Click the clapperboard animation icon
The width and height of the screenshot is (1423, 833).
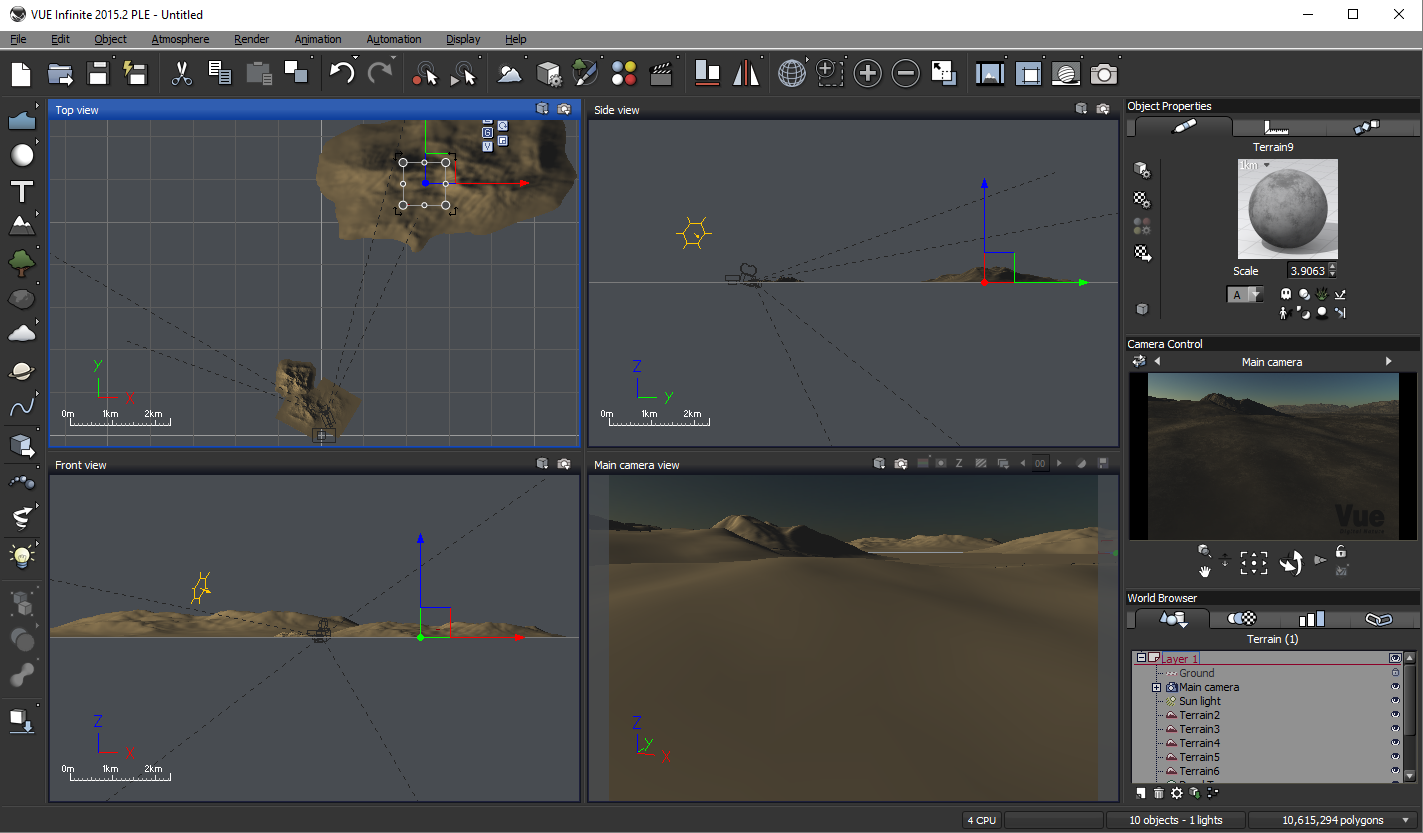pos(660,73)
